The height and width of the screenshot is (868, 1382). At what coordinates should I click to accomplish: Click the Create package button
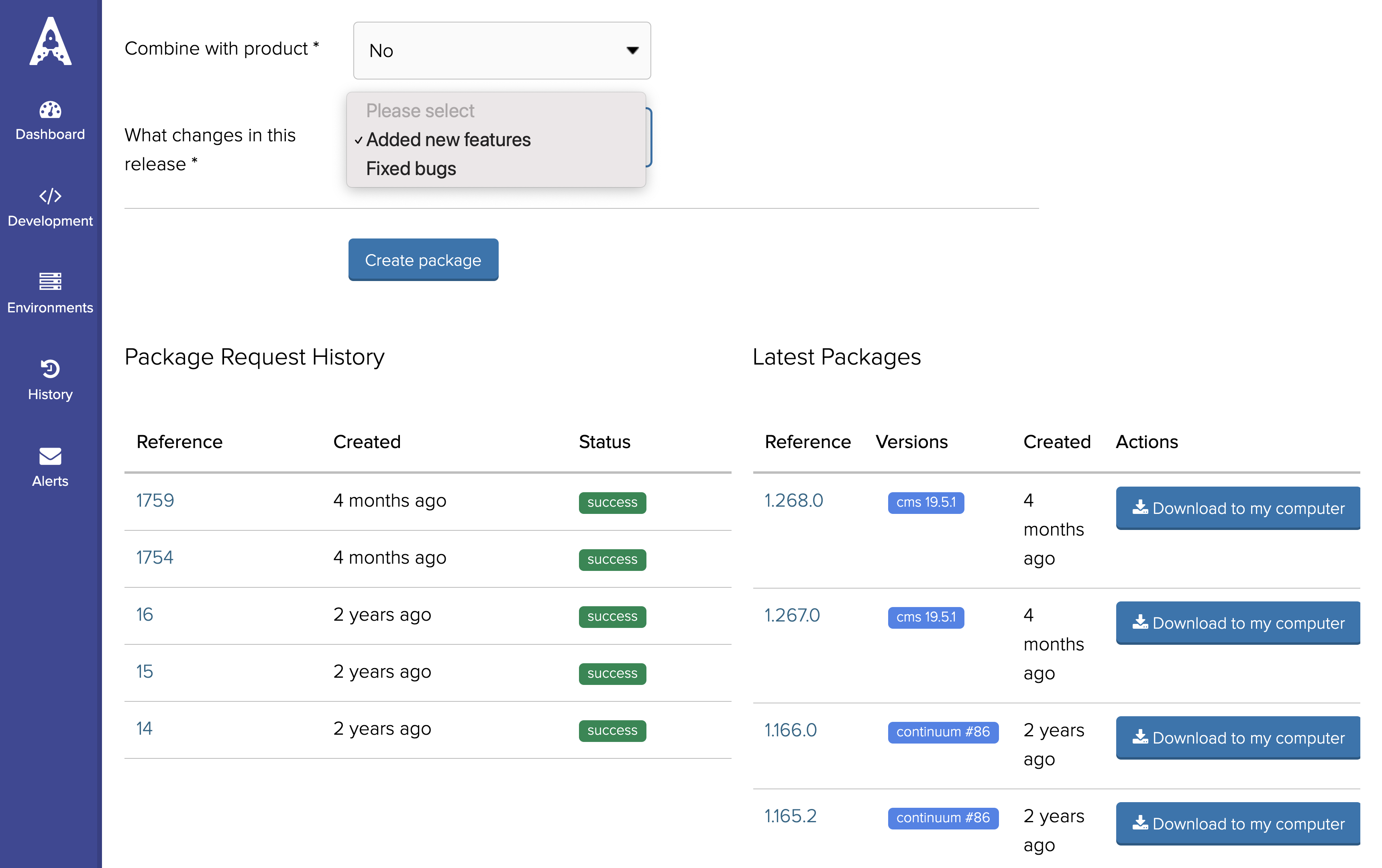point(423,260)
